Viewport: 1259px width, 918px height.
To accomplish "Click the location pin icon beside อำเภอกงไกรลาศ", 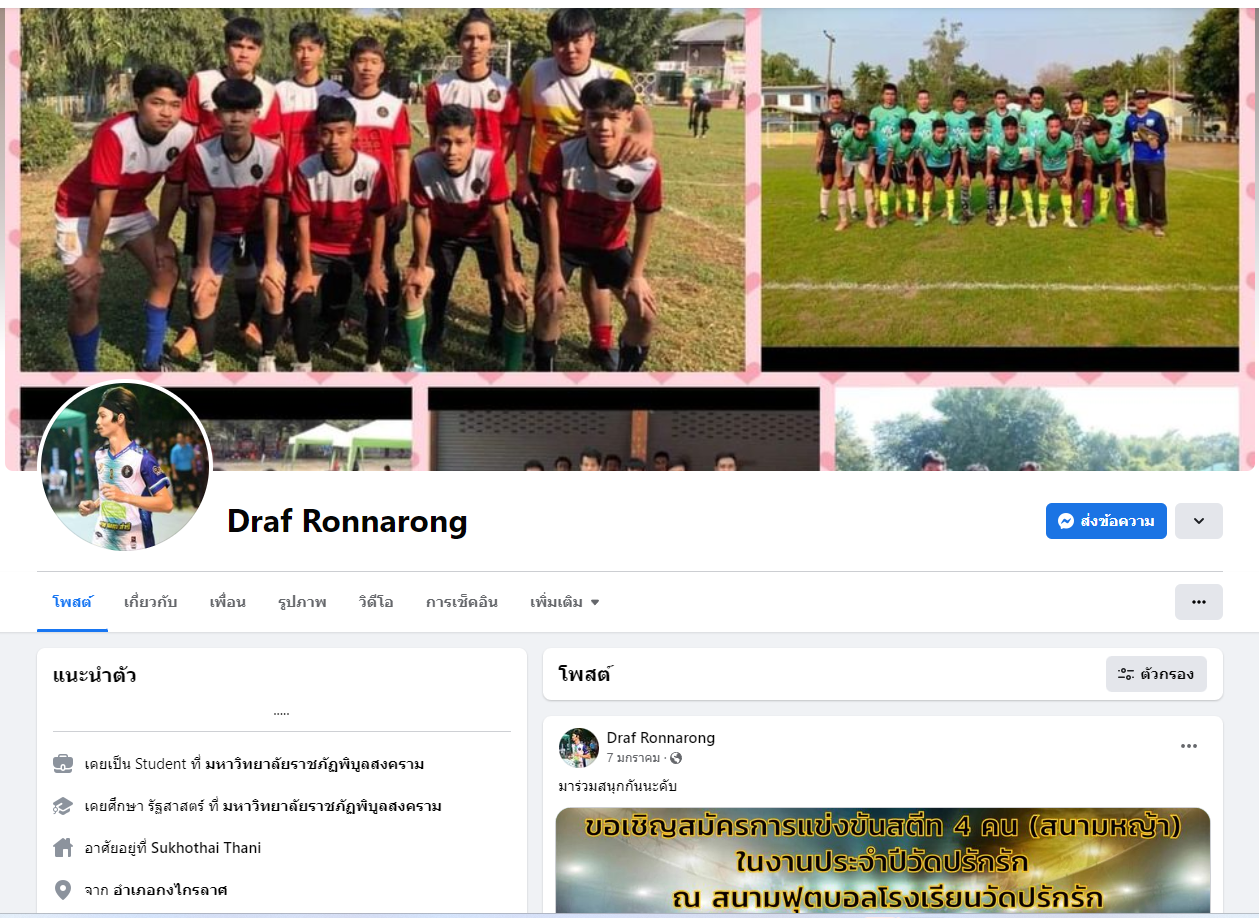I will click(63, 890).
